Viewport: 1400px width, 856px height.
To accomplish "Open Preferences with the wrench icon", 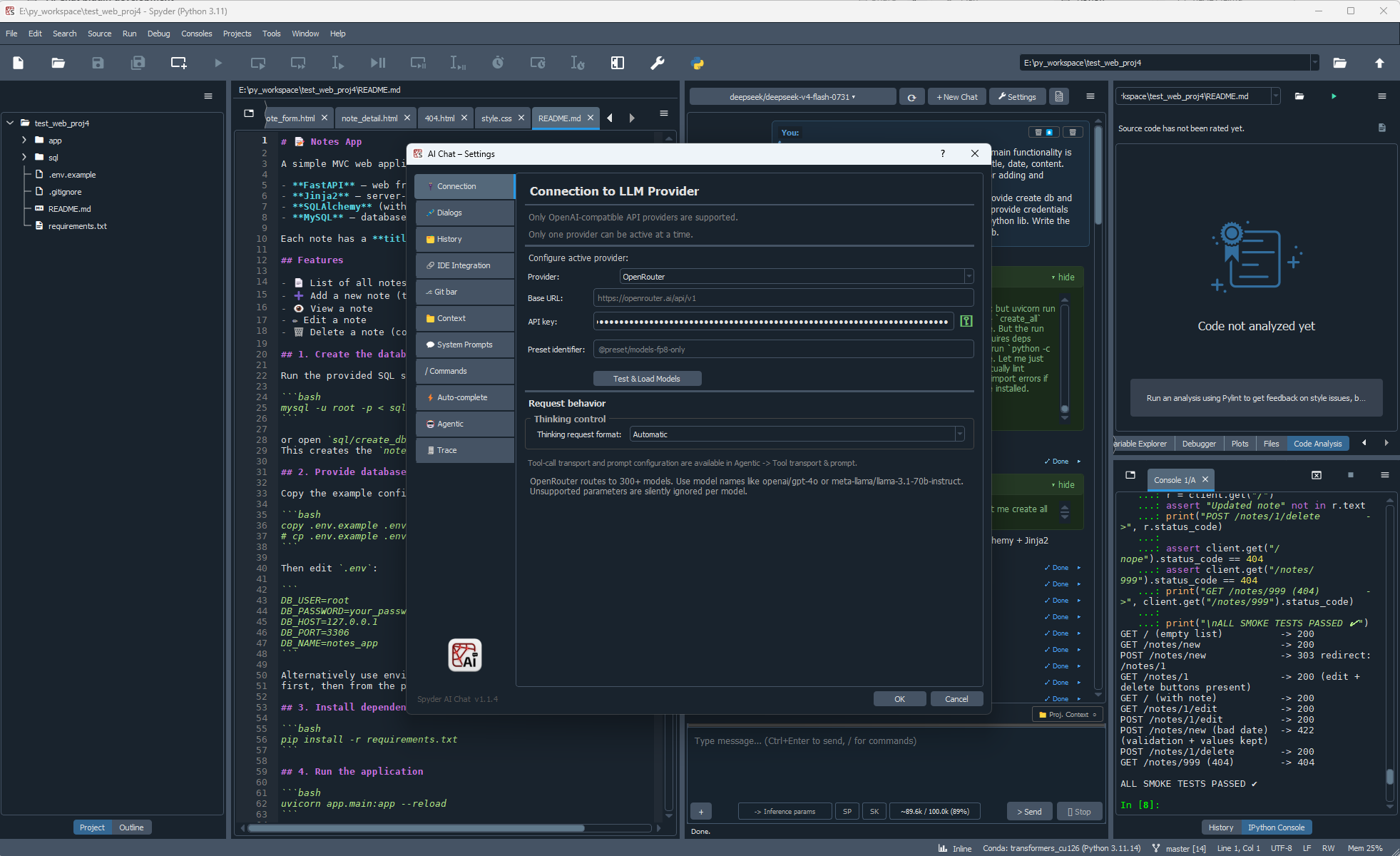I will point(658,63).
